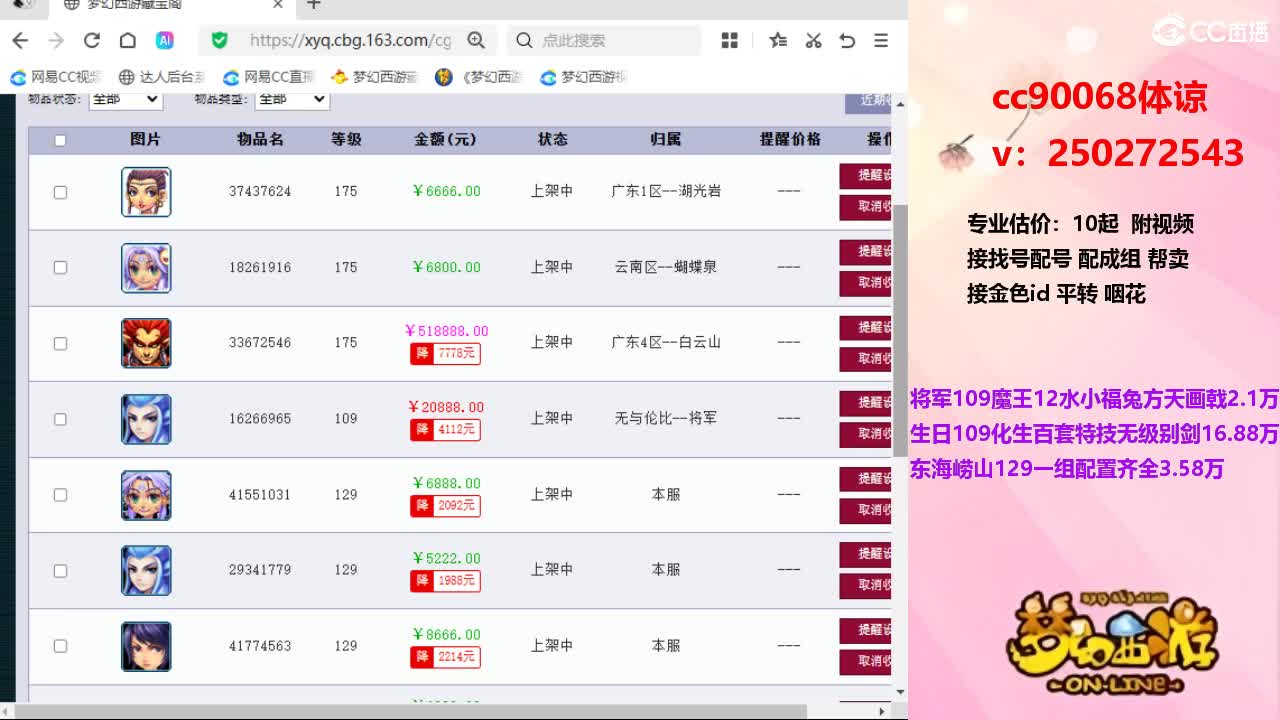Click the scroll-down arrow of the page scrollbar
This screenshot has height=720, width=1280.
coord(900,691)
